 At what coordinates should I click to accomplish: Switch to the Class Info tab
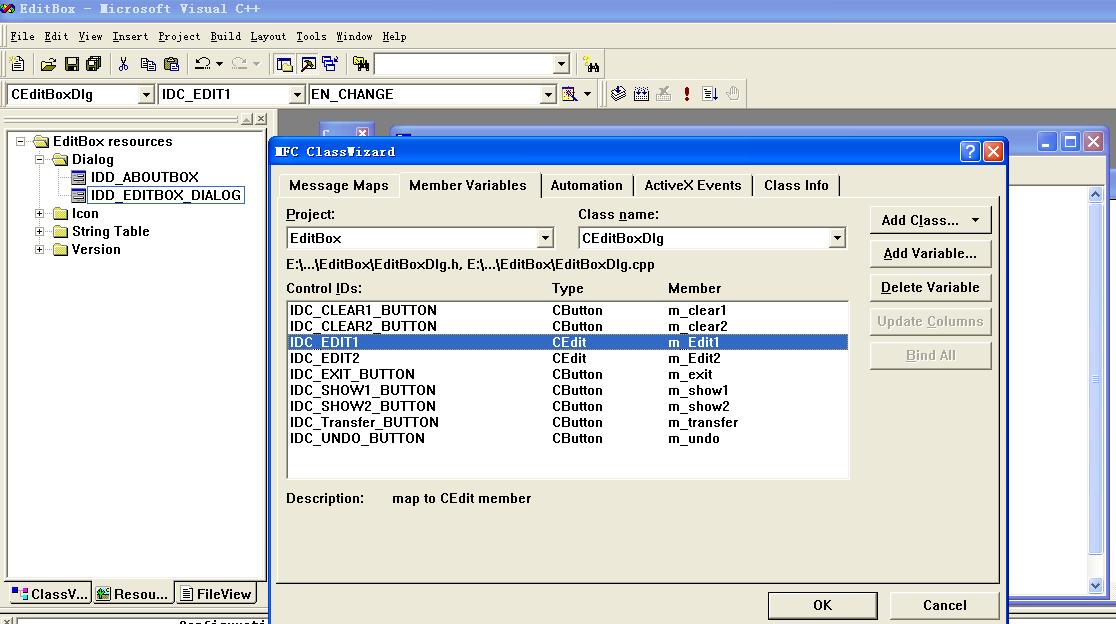[796, 185]
